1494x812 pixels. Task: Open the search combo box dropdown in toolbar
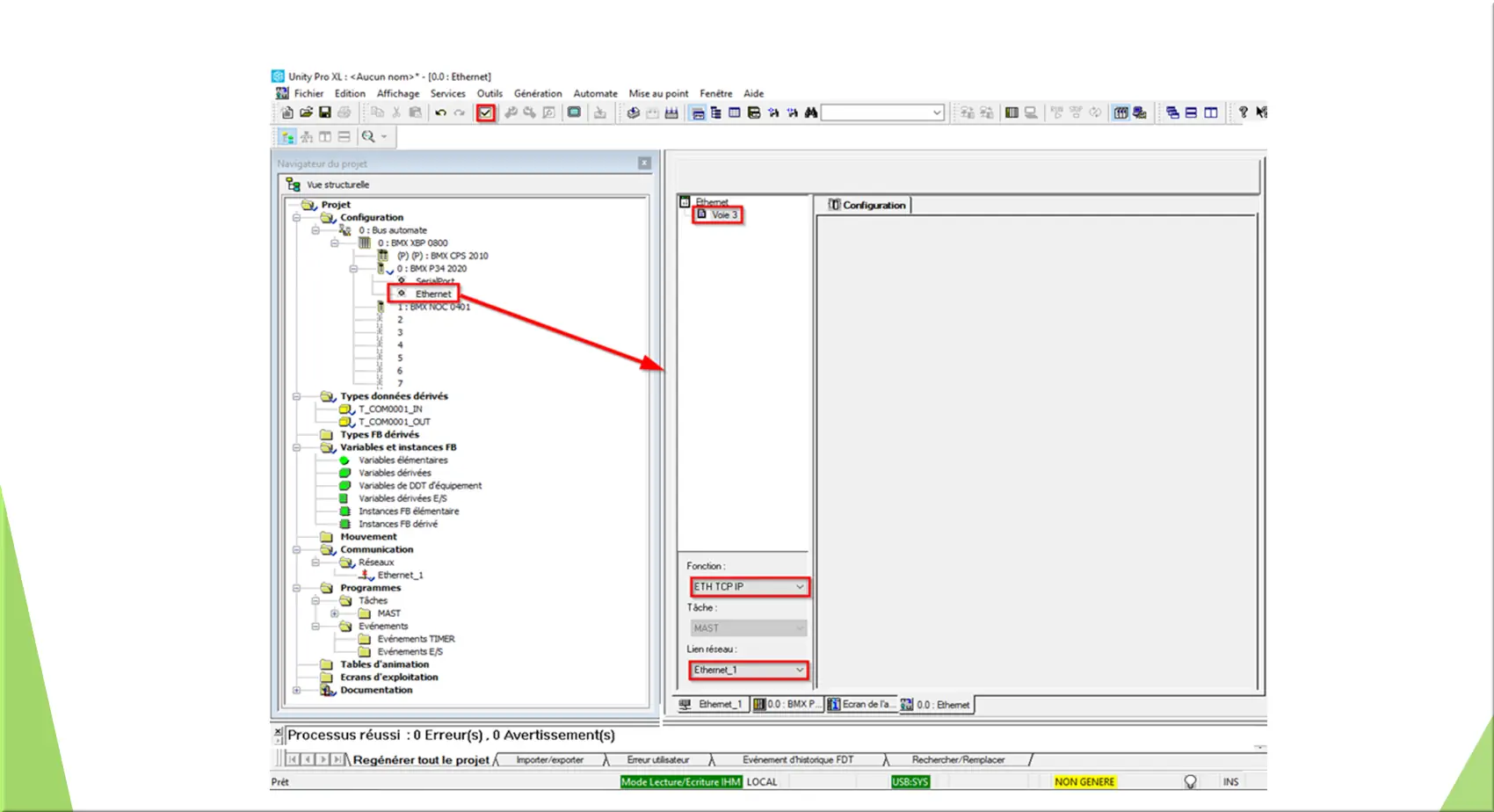937,112
